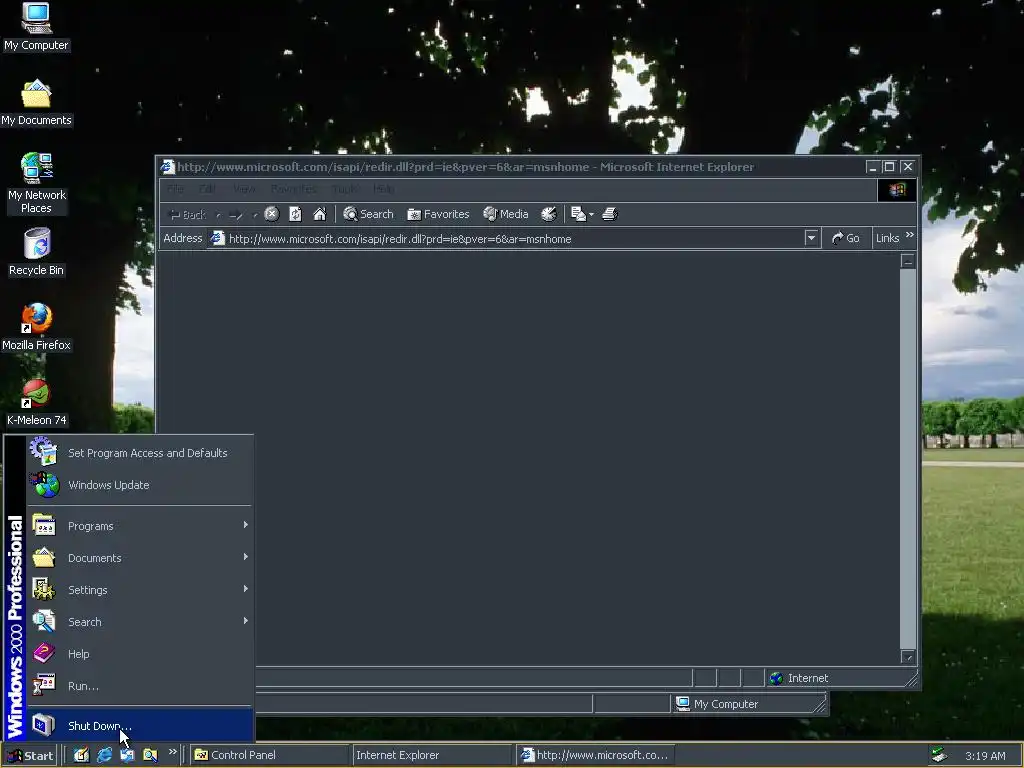Click the Windows logo throbber in IE
Viewport: 1024px width, 768px height.
coord(897,189)
